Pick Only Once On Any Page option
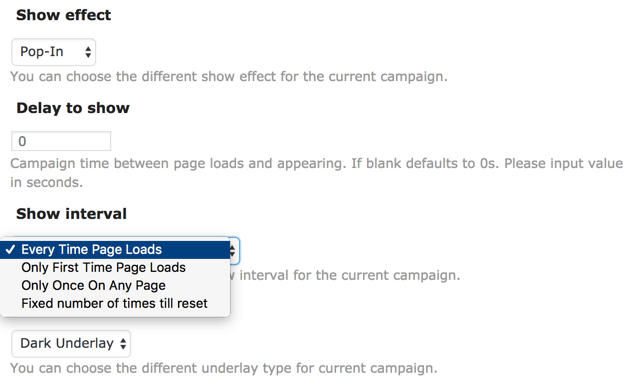The width and height of the screenshot is (631, 378). (115, 285)
